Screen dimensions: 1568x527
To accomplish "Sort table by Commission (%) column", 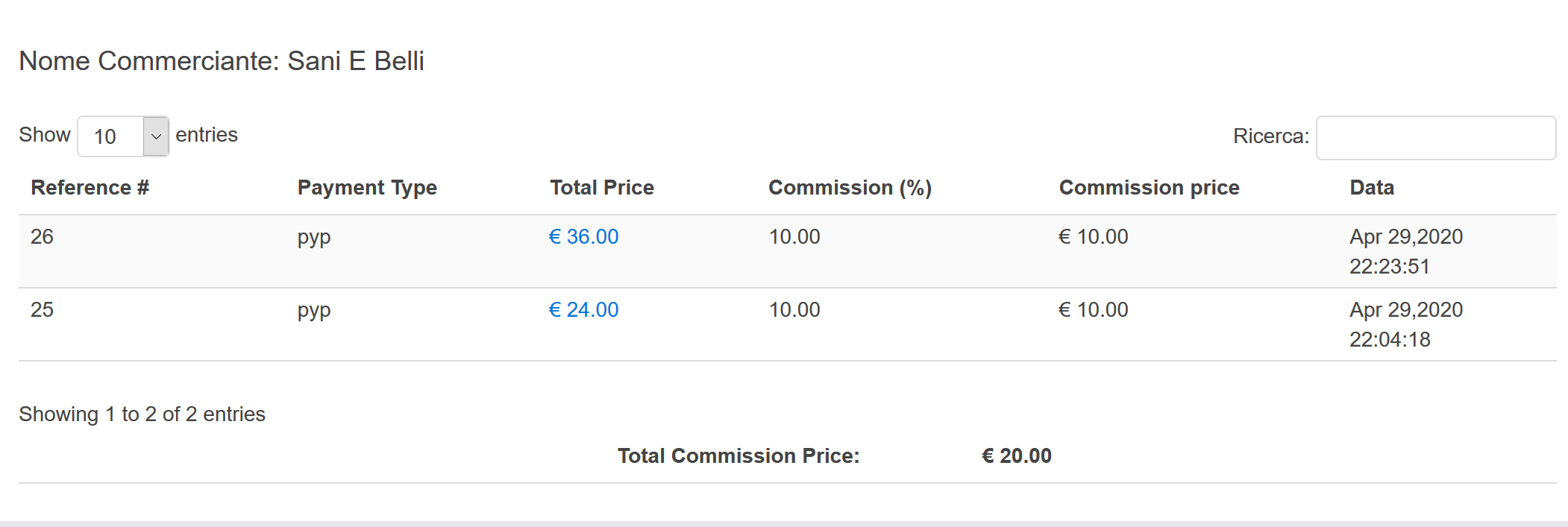I will 850,188.
